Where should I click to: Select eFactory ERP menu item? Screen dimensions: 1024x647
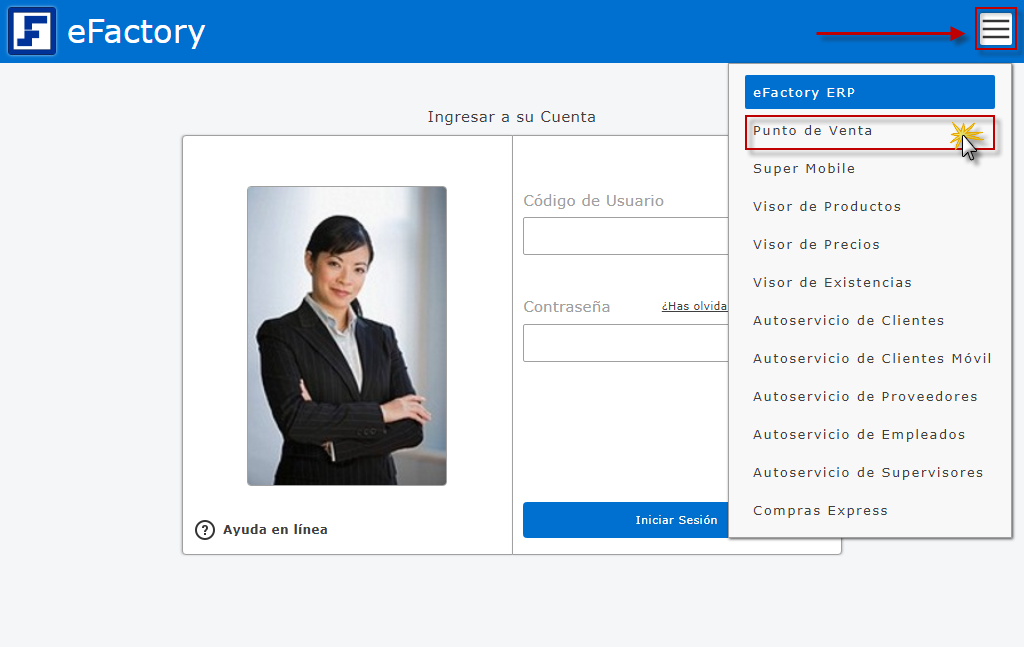coord(869,92)
